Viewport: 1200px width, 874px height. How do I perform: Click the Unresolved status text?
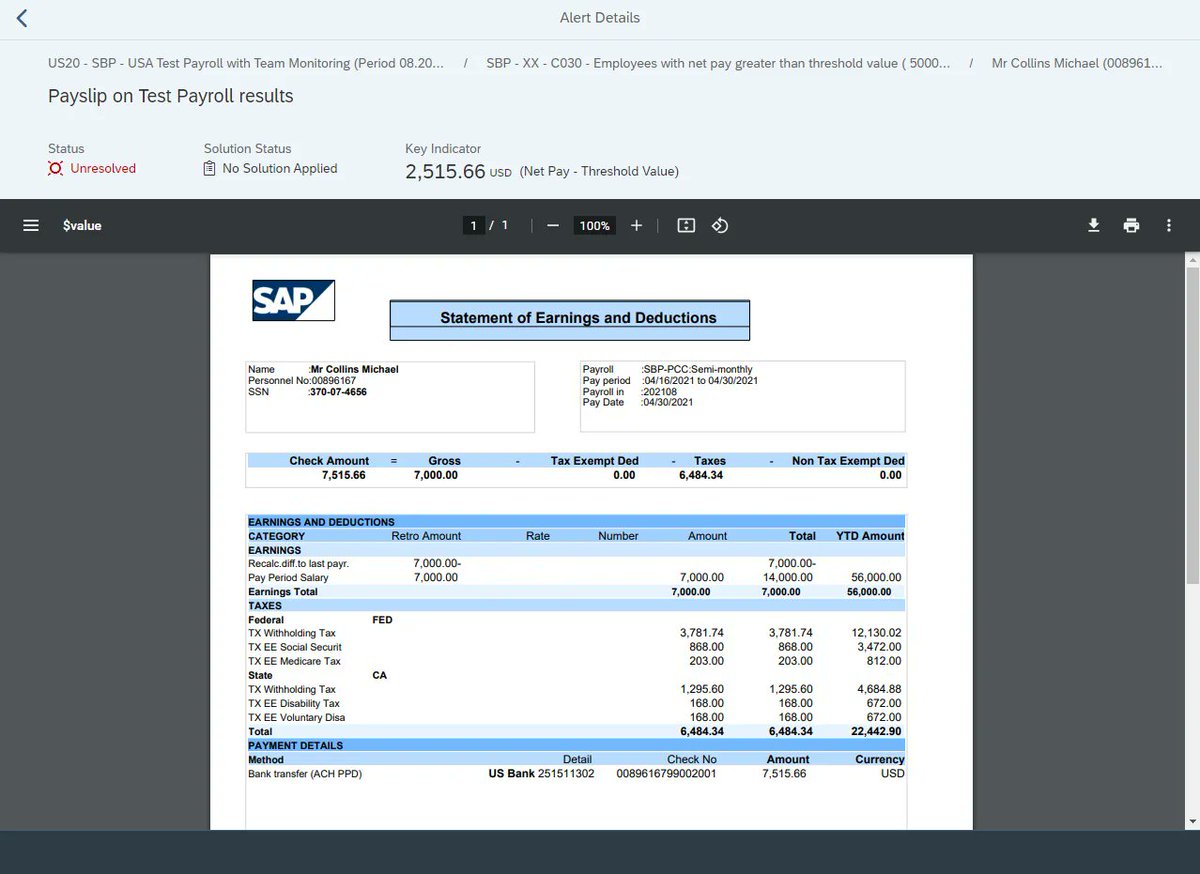(x=103, y=169)
